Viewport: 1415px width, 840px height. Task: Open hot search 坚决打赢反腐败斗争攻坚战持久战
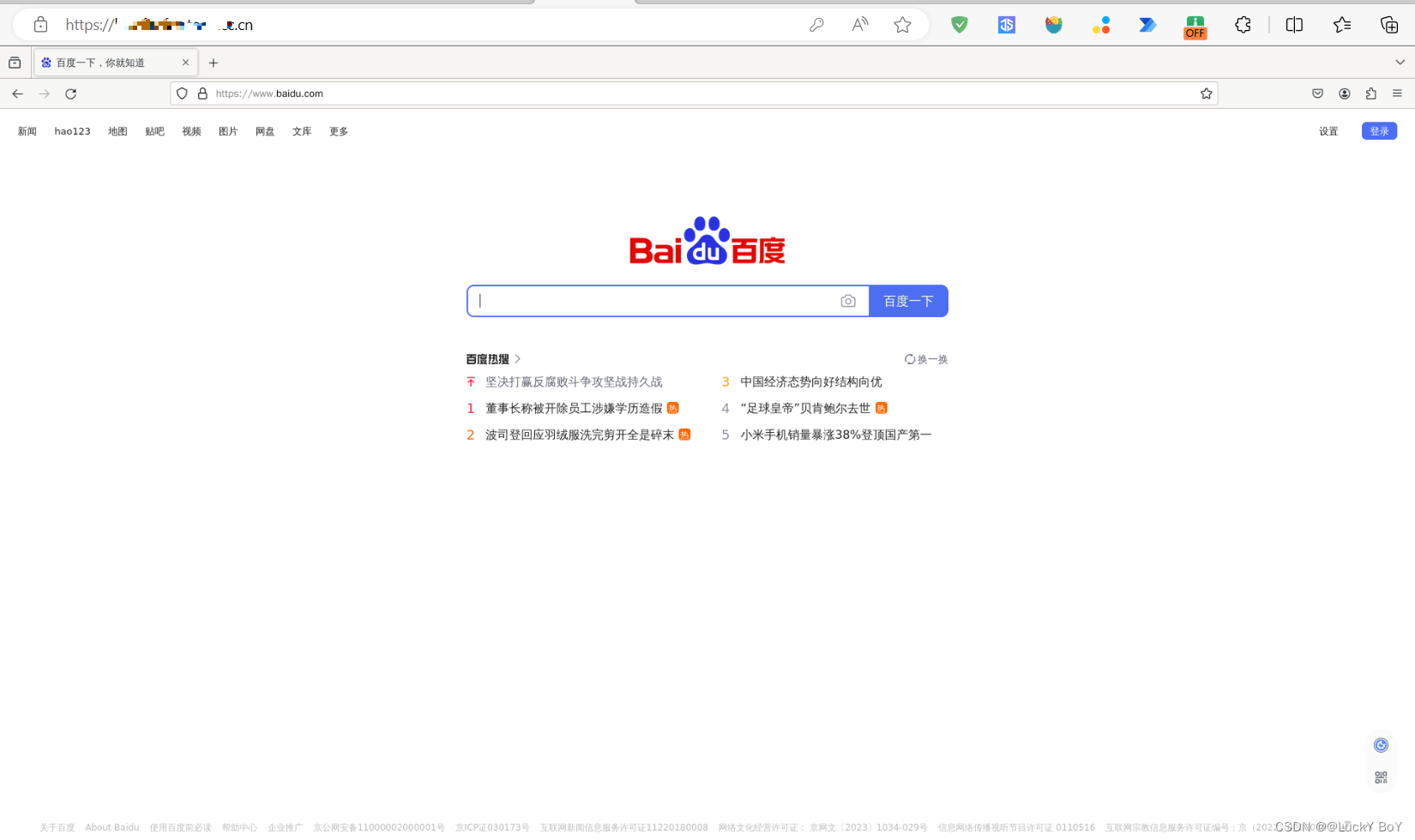(574, 382)
